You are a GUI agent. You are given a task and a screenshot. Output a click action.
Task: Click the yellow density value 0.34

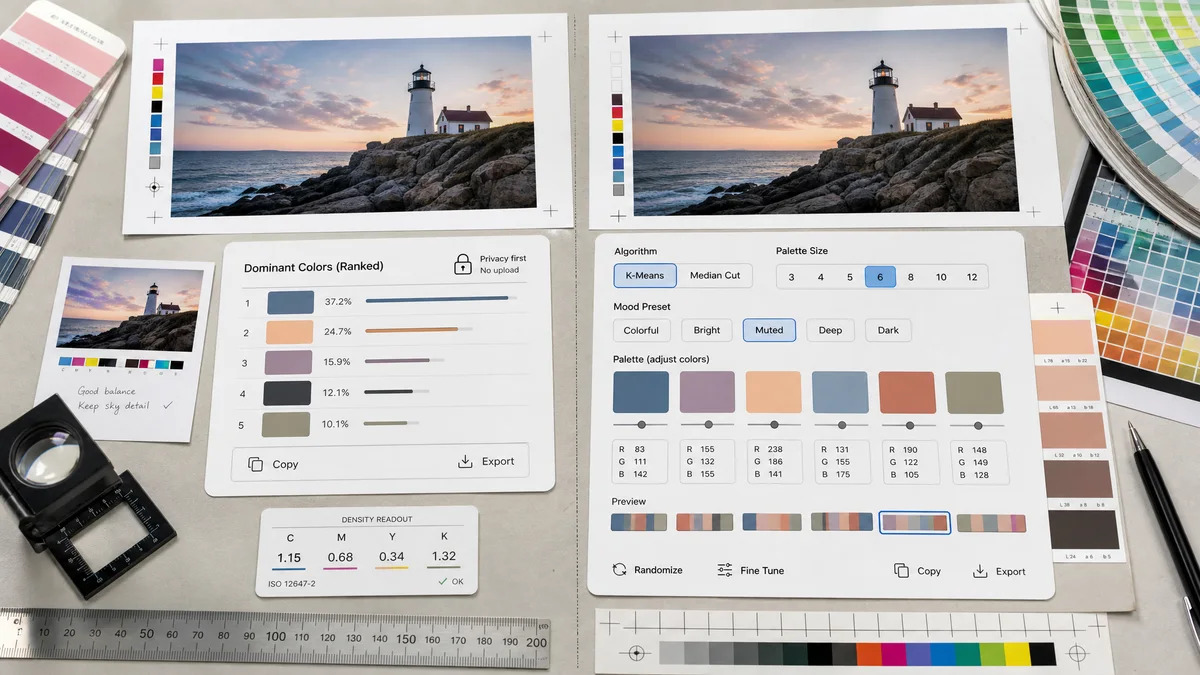click(392, 557)
